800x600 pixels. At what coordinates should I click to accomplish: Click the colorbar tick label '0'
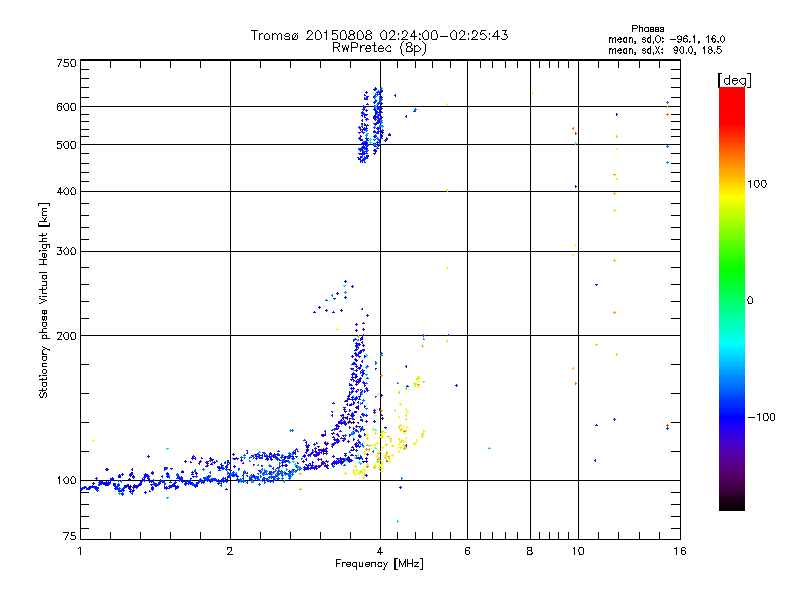(x=750, y=301)
